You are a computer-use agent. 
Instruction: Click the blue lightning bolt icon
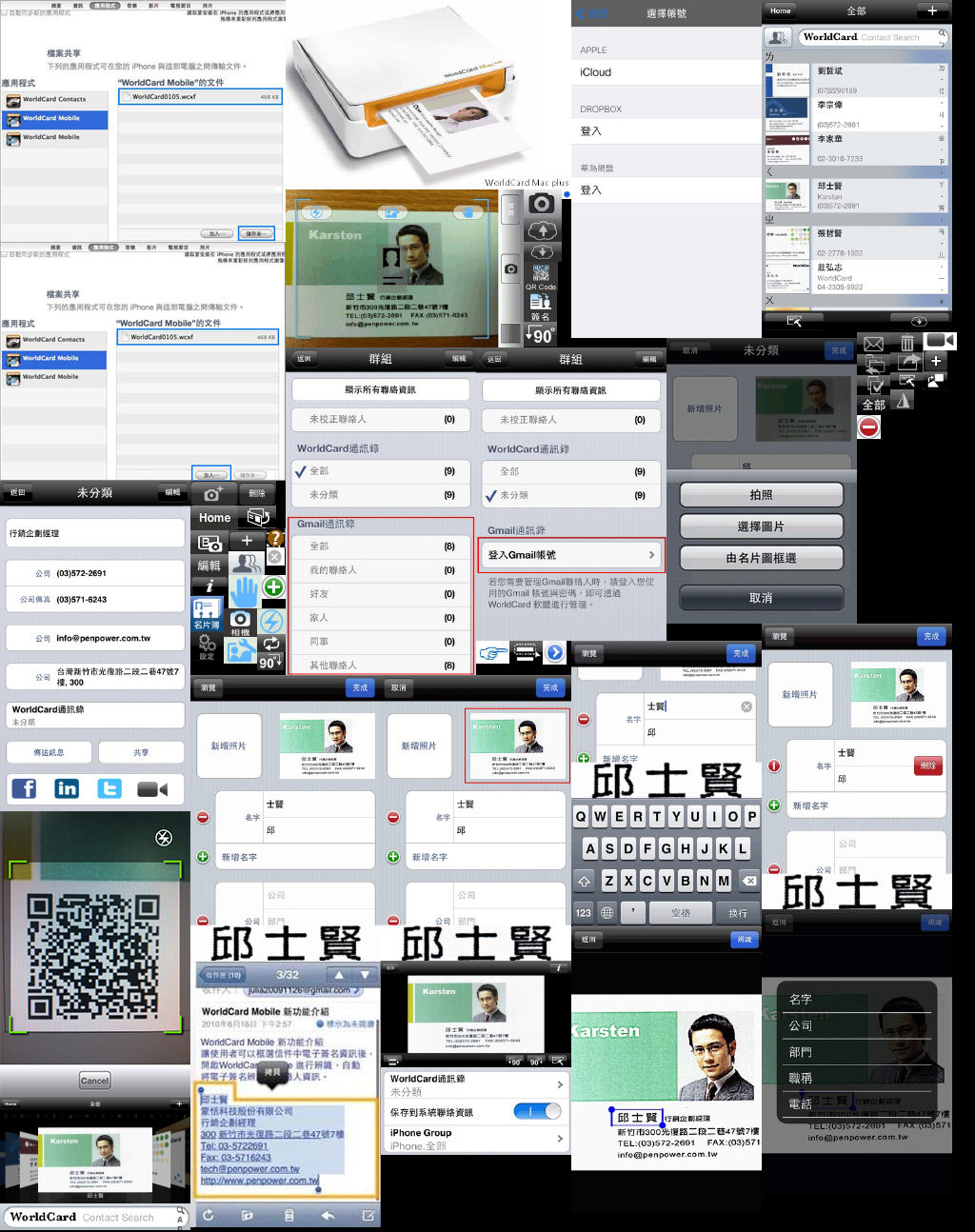[x=271, y=622]
